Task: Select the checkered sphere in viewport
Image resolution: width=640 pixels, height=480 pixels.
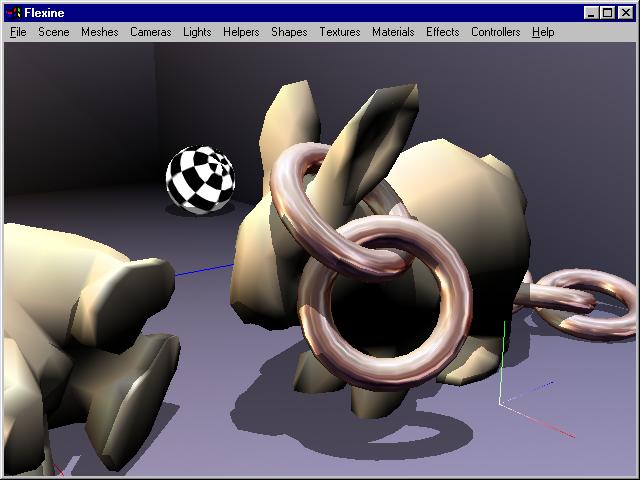Action: pos(200,180)
